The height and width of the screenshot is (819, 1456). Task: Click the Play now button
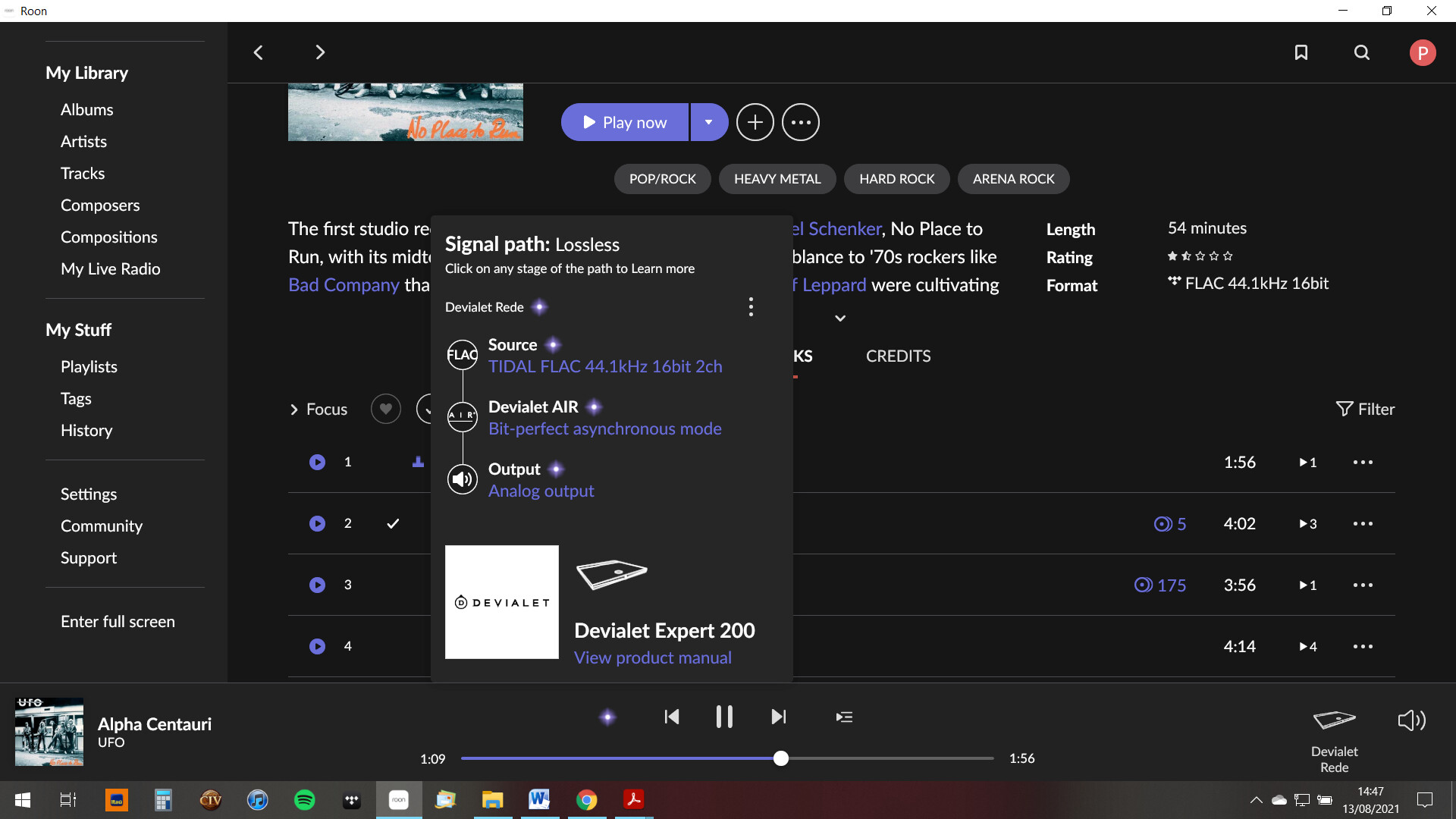[x=625, y=122]
